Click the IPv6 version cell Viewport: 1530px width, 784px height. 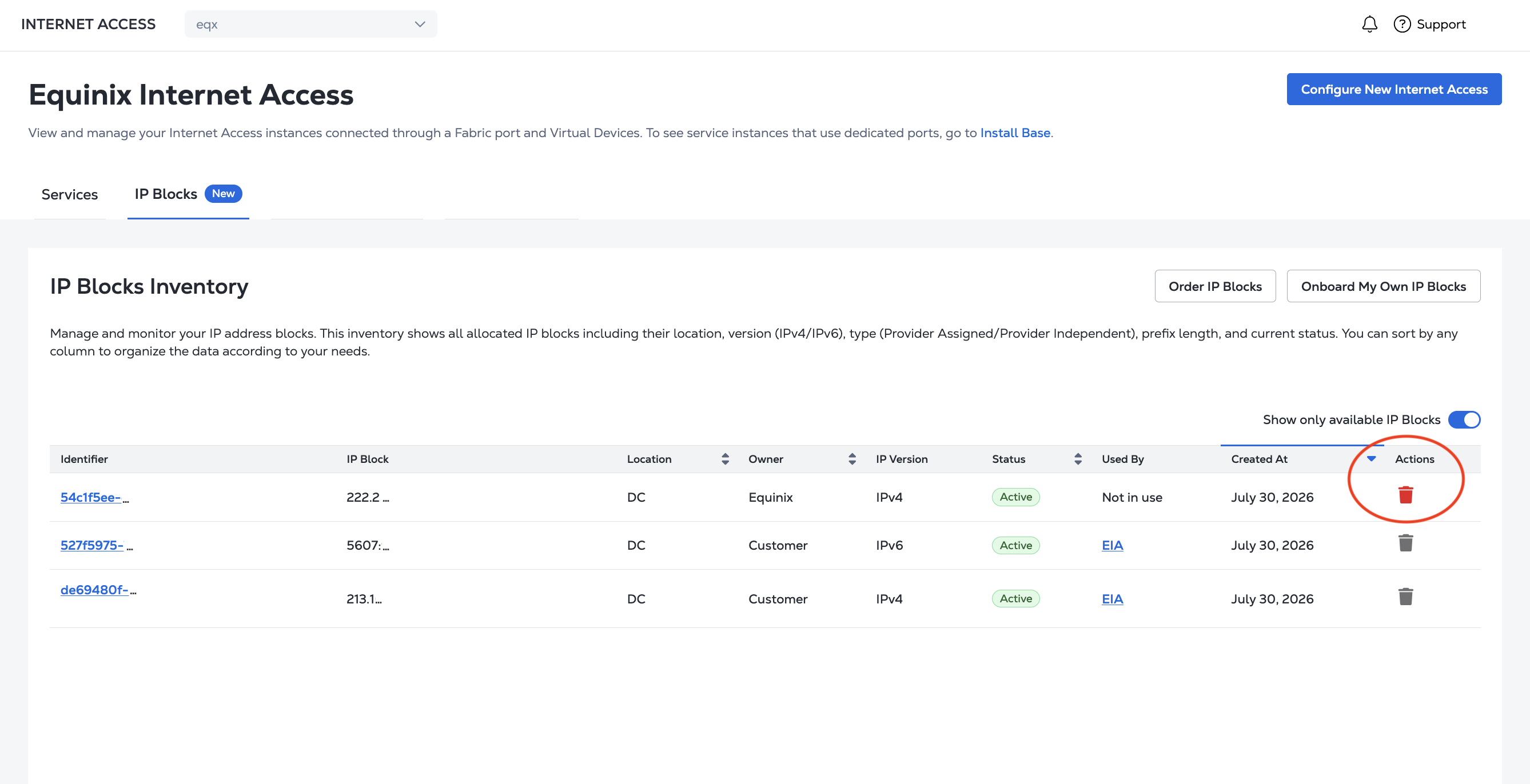[x=888, y=545]
